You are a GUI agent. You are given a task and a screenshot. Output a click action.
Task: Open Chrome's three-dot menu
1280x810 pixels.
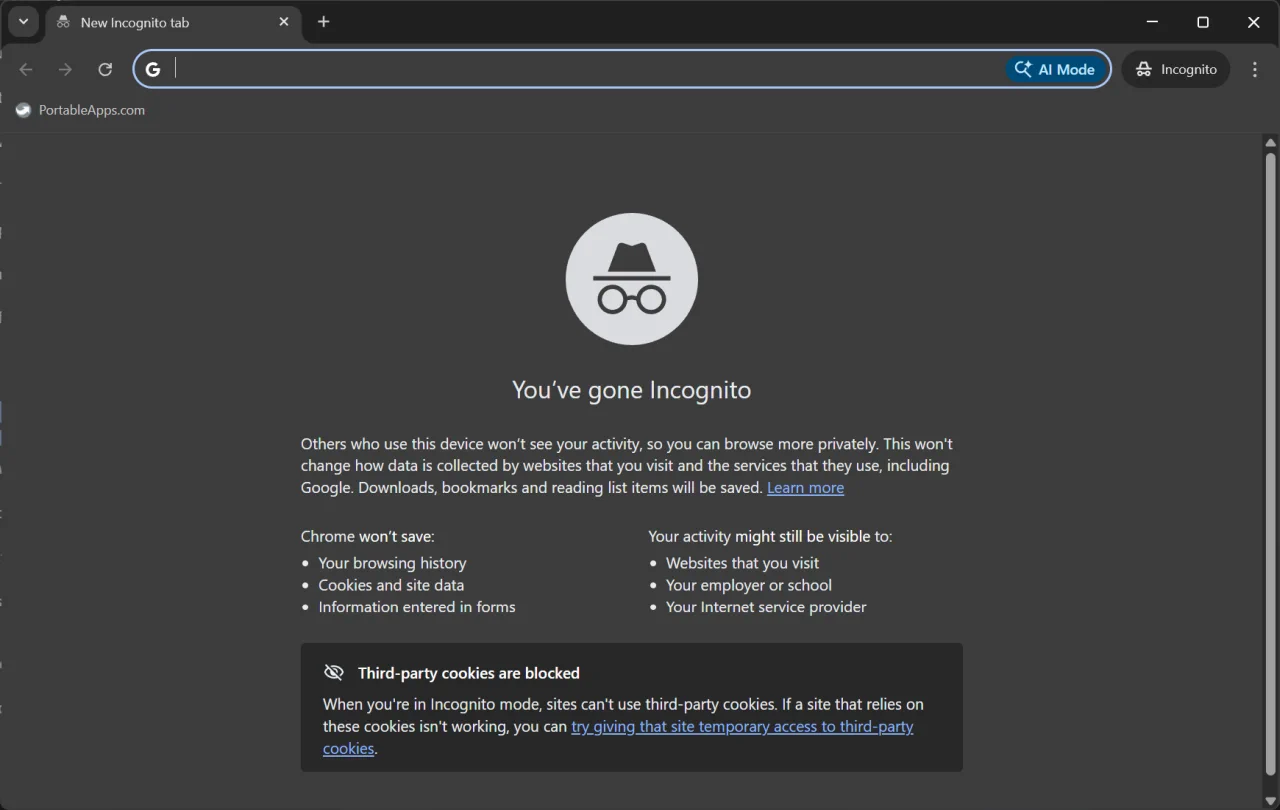click(x=1255, y=69)
